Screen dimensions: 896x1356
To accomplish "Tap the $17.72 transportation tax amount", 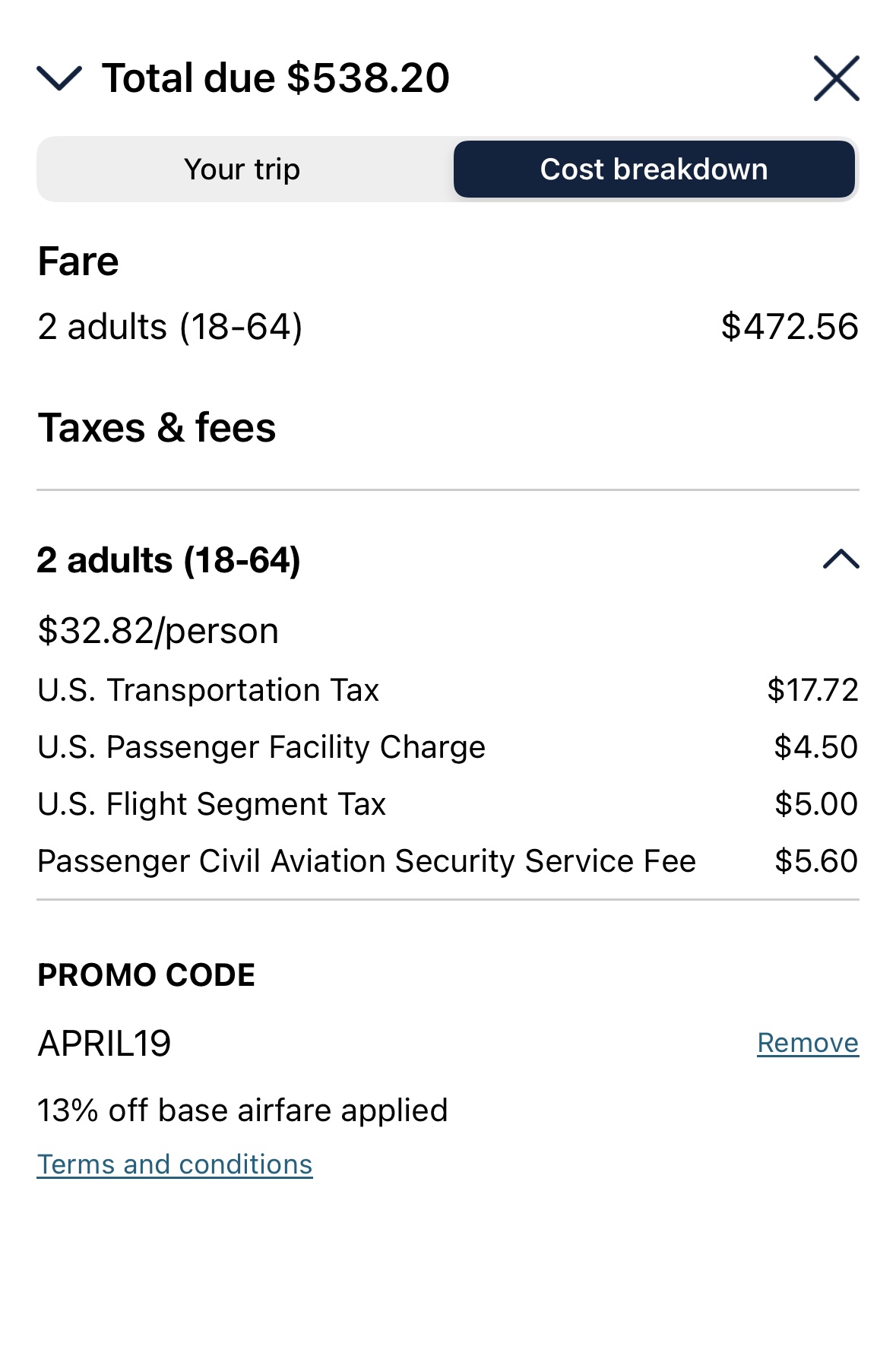I will coord(812,690).
